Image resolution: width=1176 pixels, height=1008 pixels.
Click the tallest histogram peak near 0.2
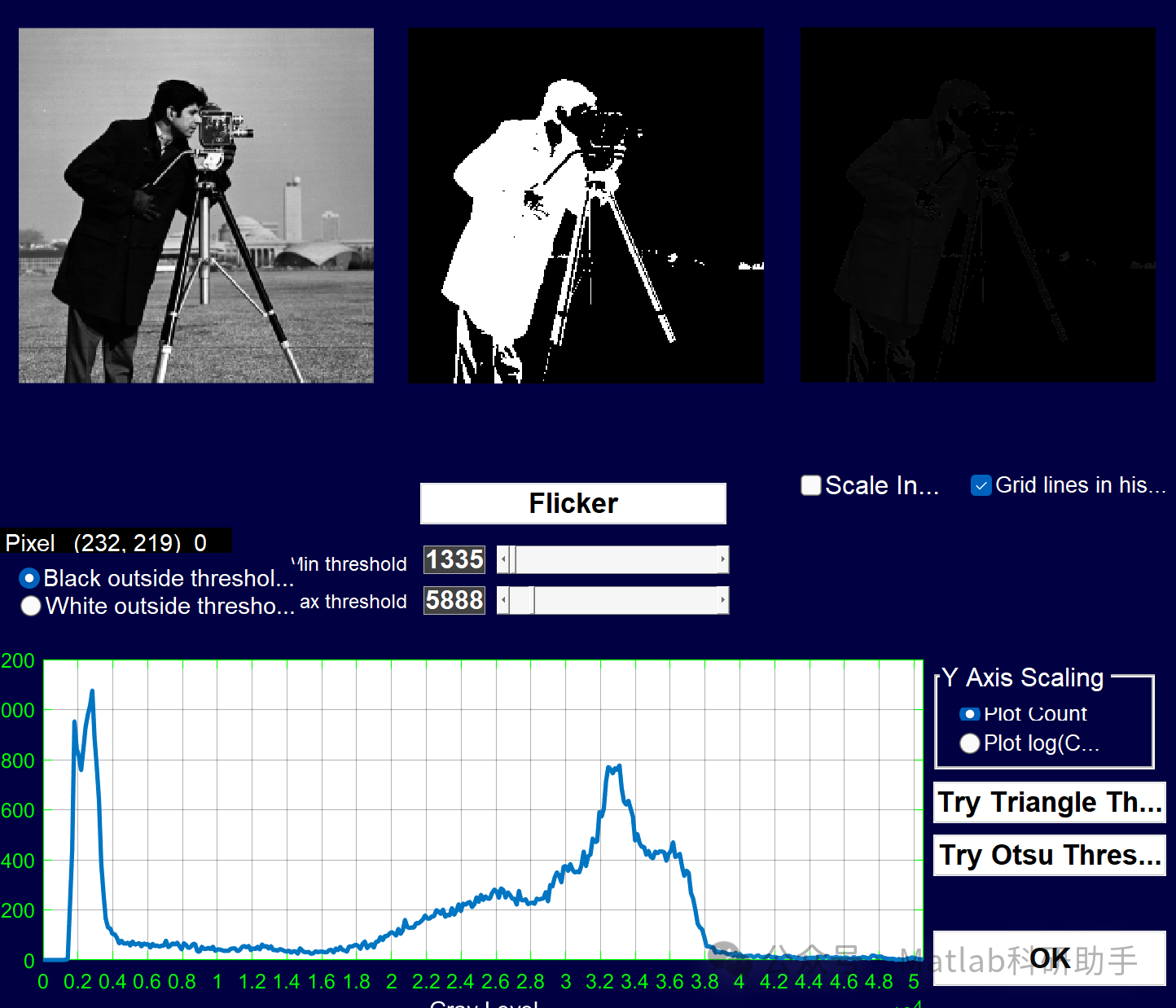(92, 691)
